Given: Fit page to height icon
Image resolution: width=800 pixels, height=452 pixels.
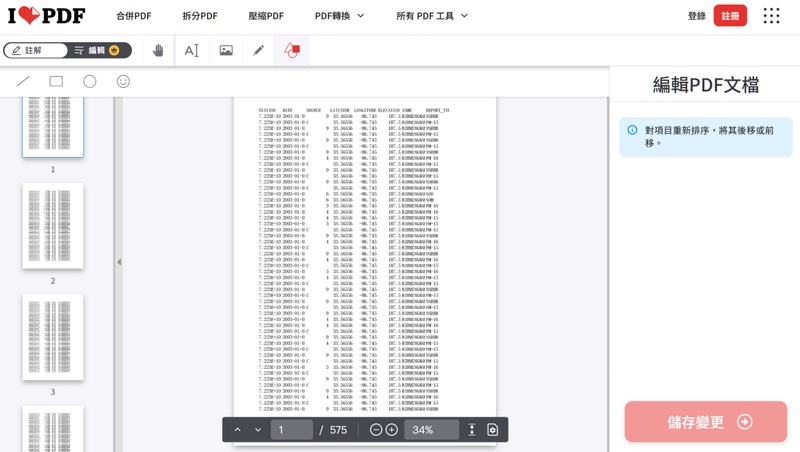Looking at the screenshot, I should coord(472,430).
